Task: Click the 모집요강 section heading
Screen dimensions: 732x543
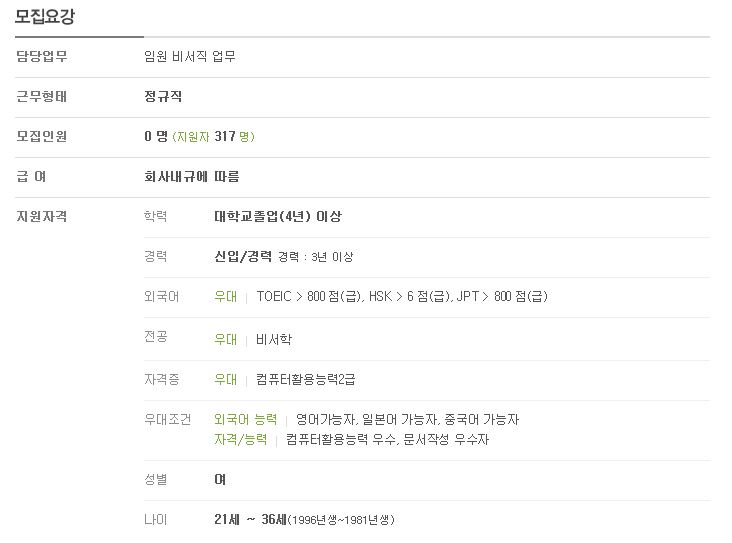Action: coord(45,17)
